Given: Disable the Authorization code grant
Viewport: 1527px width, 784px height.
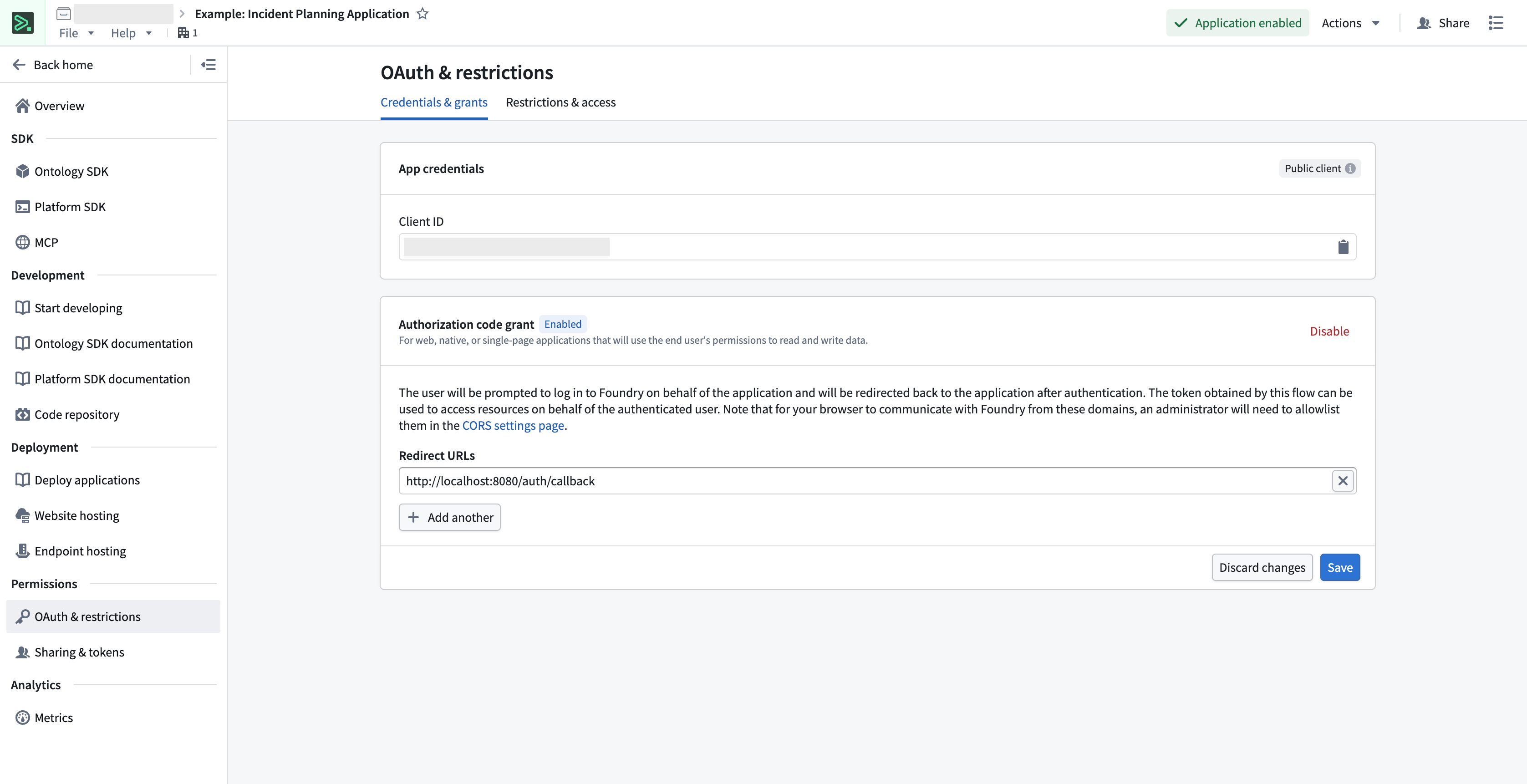Looking at the screenshot, I should (1329, 331).
